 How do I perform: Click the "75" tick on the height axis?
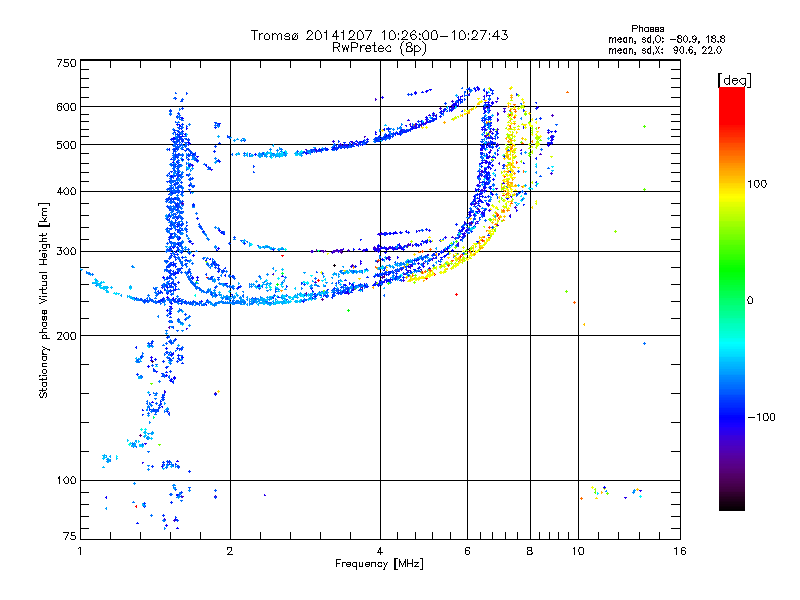[70, 536]
